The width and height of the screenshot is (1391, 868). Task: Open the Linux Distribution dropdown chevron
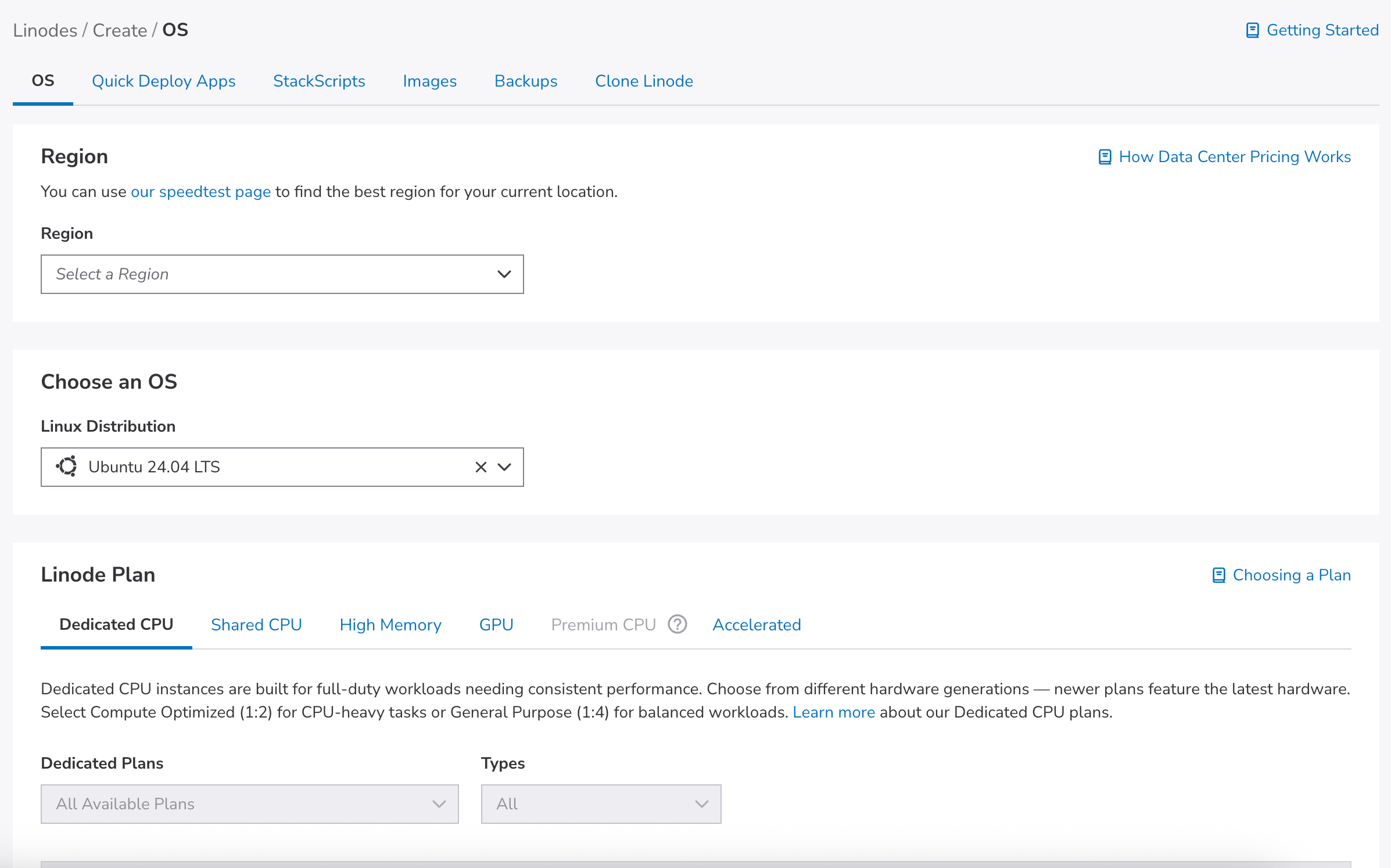click(504, 467)
